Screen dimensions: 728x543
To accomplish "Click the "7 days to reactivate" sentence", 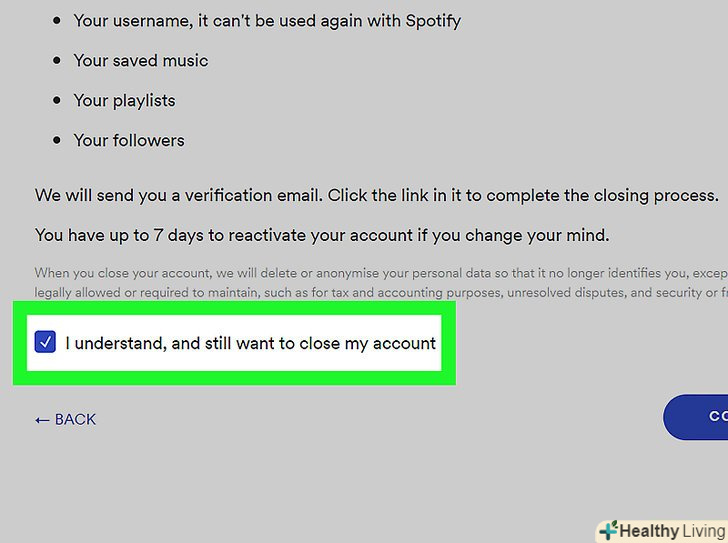I will click(322, 236).
